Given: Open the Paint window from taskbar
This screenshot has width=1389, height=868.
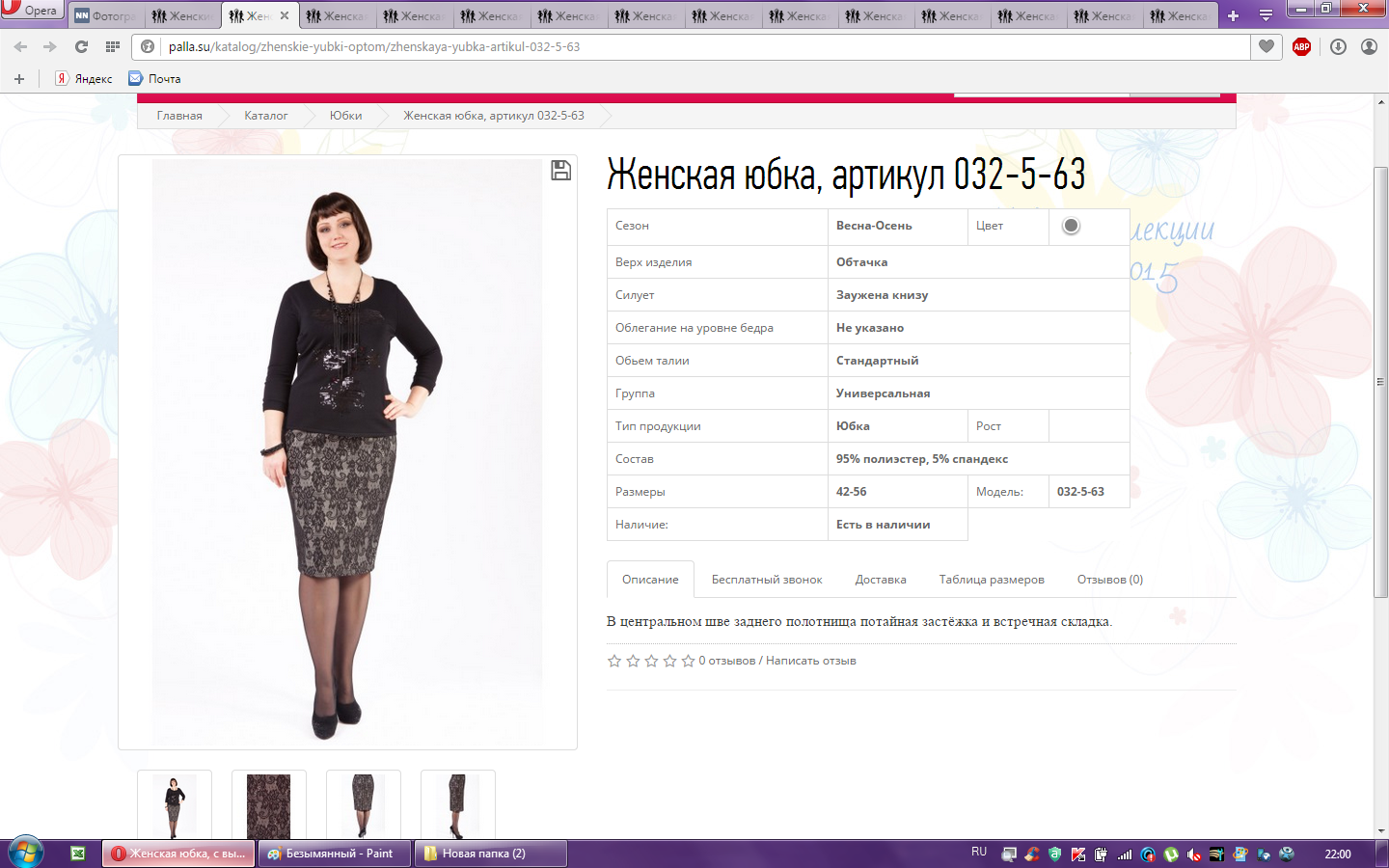Looking at the screenshot, I should click(334, 854).
